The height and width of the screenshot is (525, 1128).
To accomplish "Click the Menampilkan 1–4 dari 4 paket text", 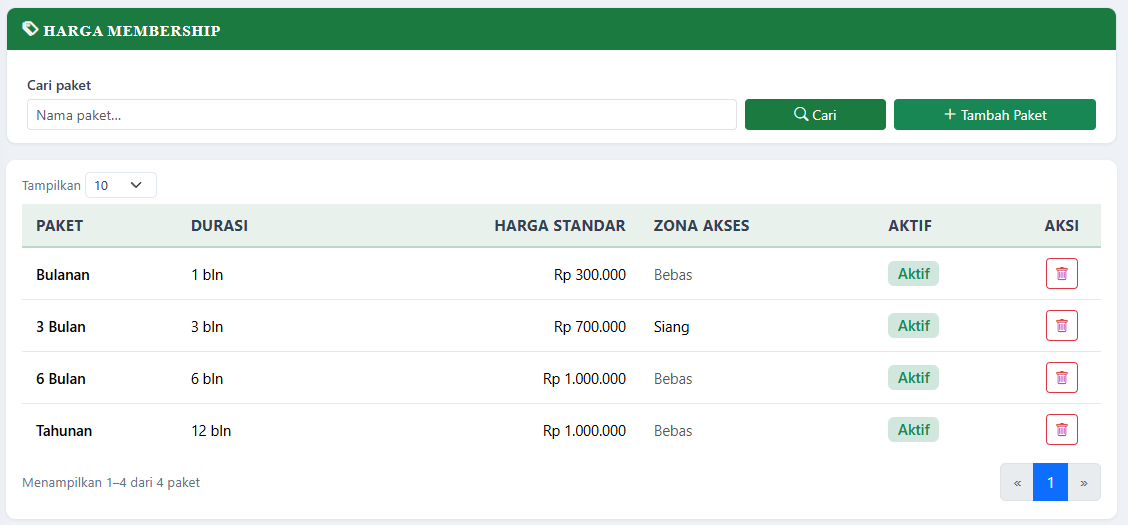I will [111, 483].
